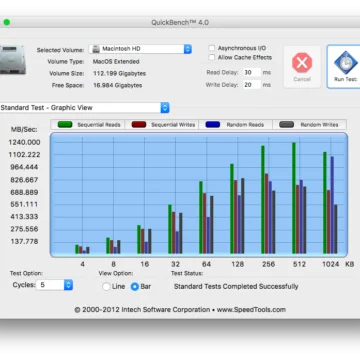Click the 137.778 axis label
Screen dimensions: 360x360
click(24, 241)
